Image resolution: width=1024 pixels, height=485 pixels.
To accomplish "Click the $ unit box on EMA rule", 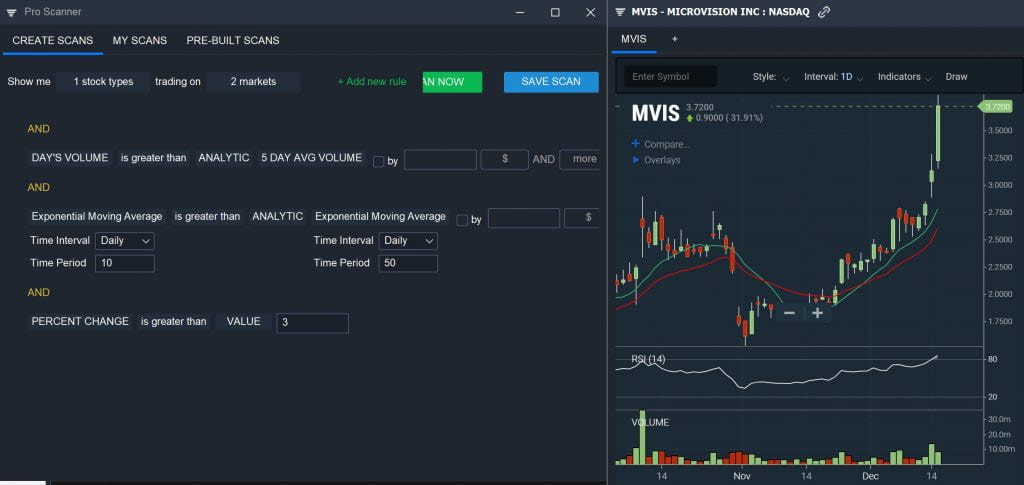I will coord(582,218).
